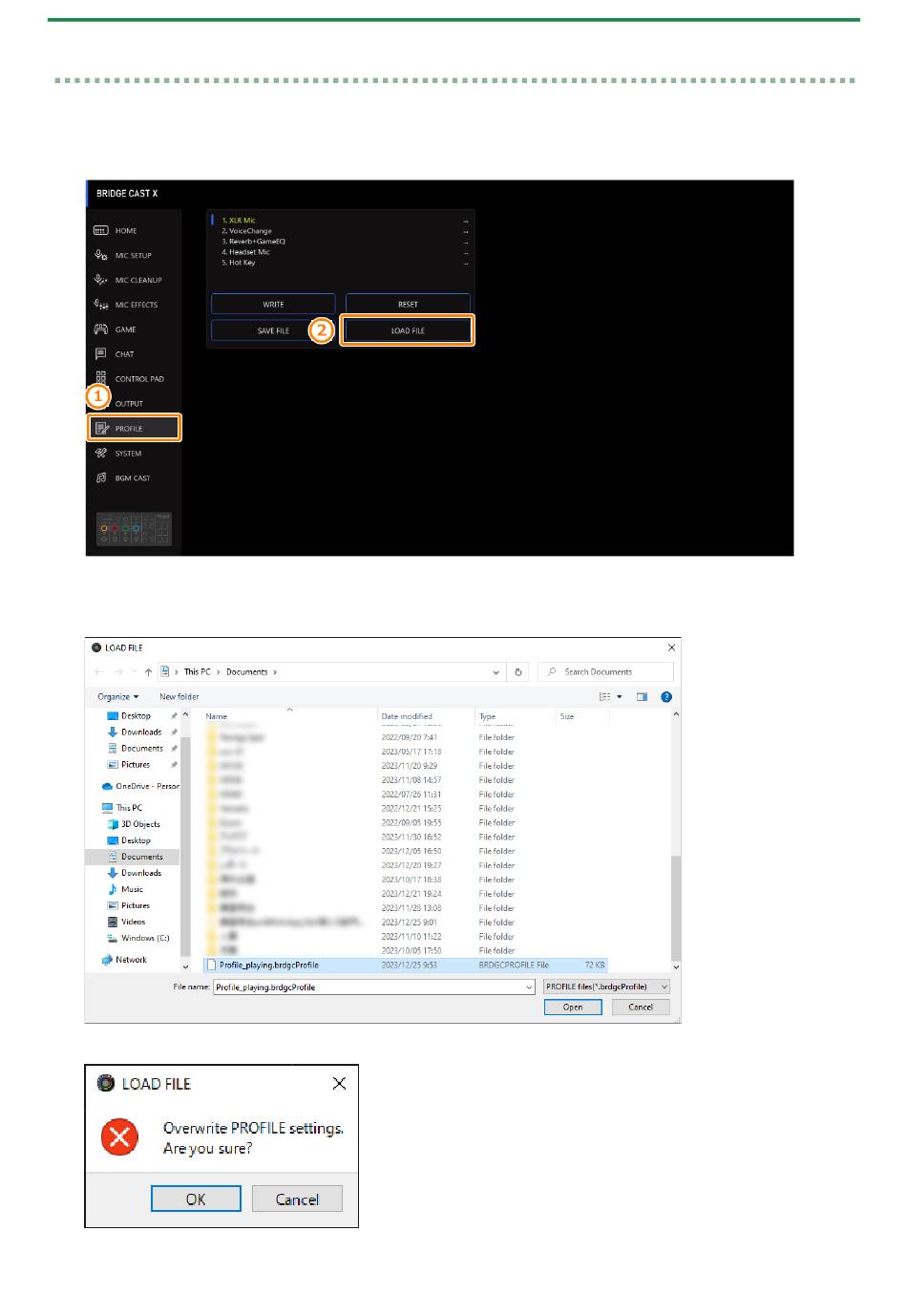Click the Open button
The image size is (907, 1316).
click(573, 1008)
